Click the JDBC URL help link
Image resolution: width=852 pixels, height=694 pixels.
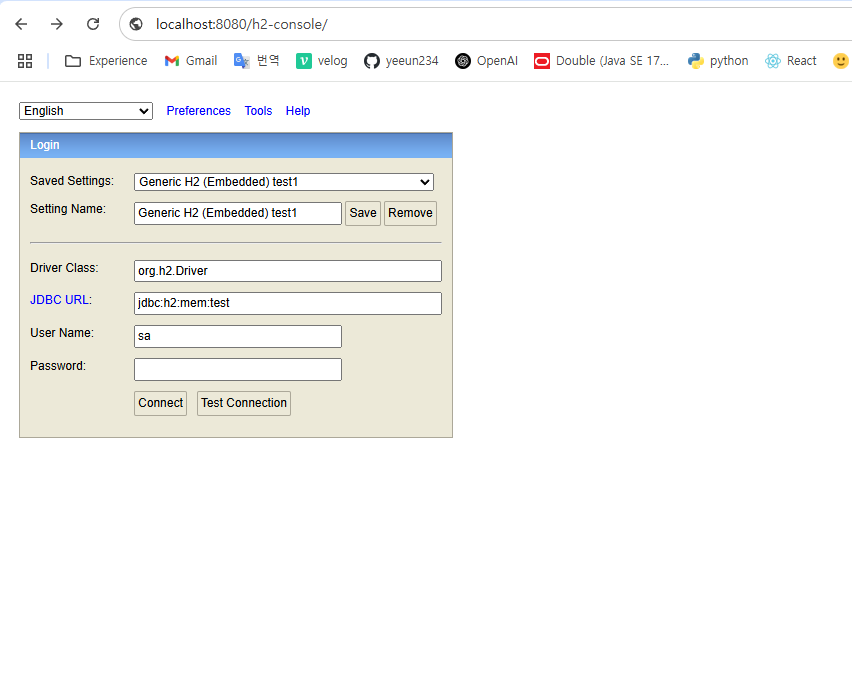59,300
